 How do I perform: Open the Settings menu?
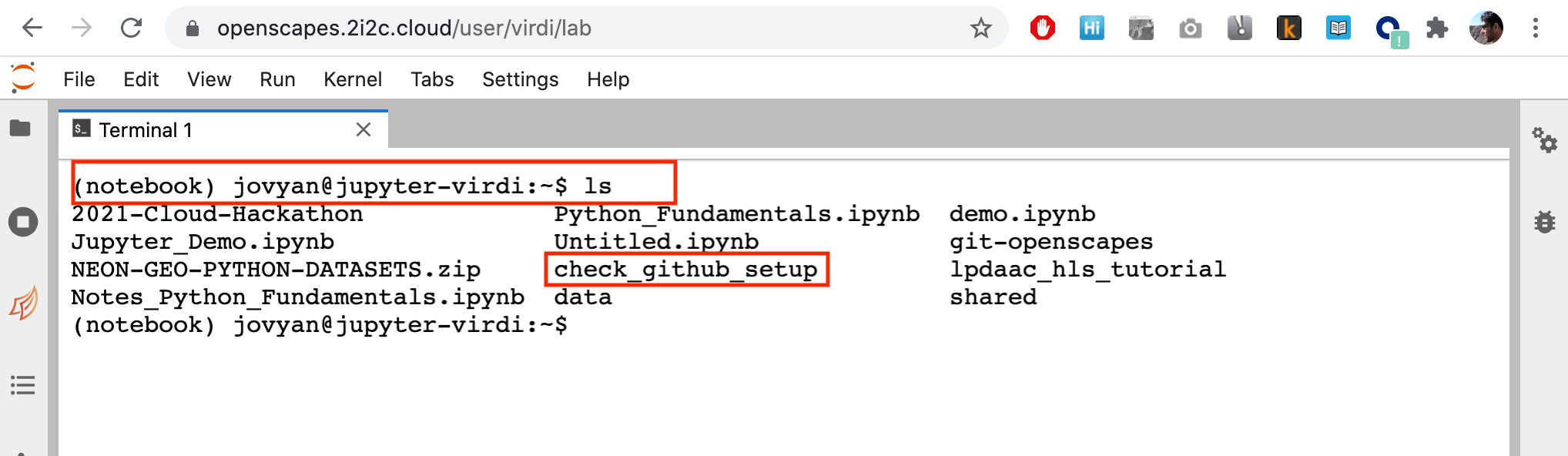520,79
